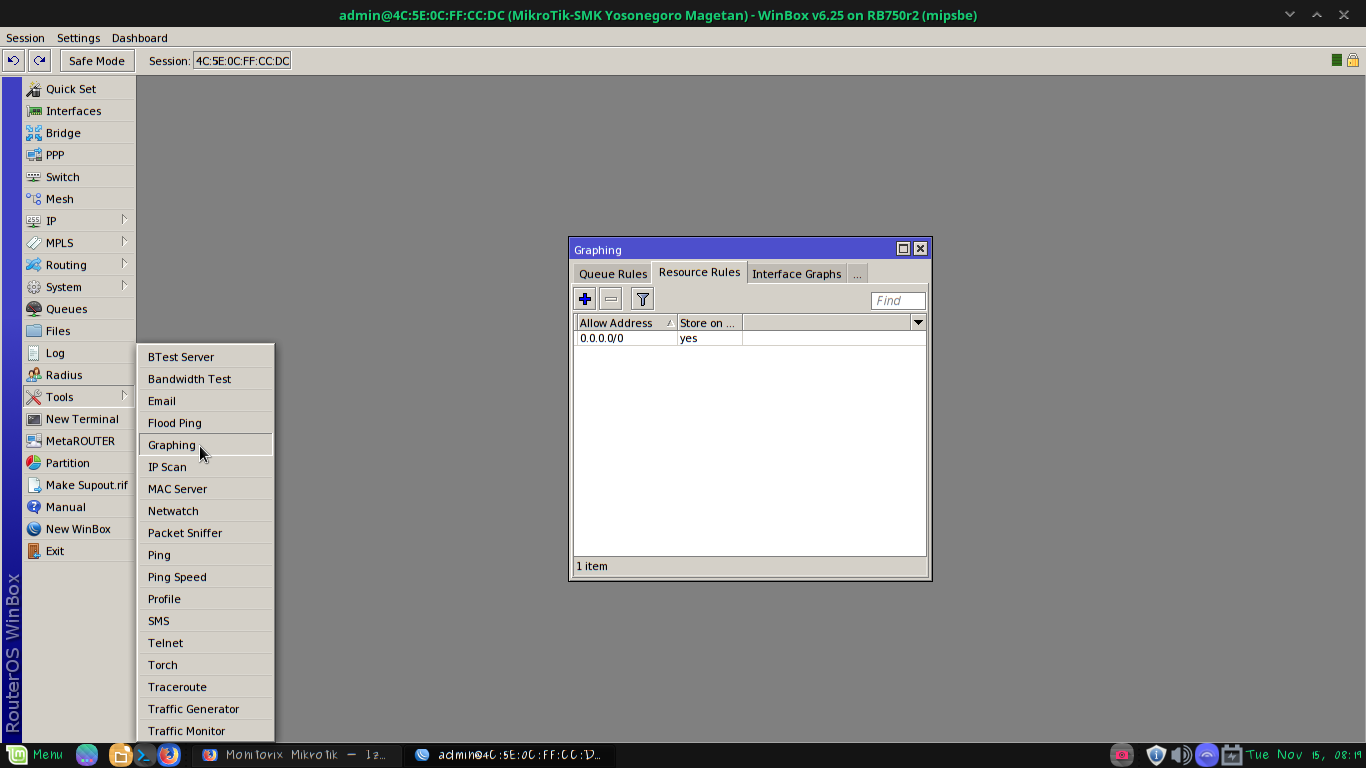Open Traffic Generator from Tools menu
The image size is (1366, 768).
pyautogui.click(x=205, y=709)
